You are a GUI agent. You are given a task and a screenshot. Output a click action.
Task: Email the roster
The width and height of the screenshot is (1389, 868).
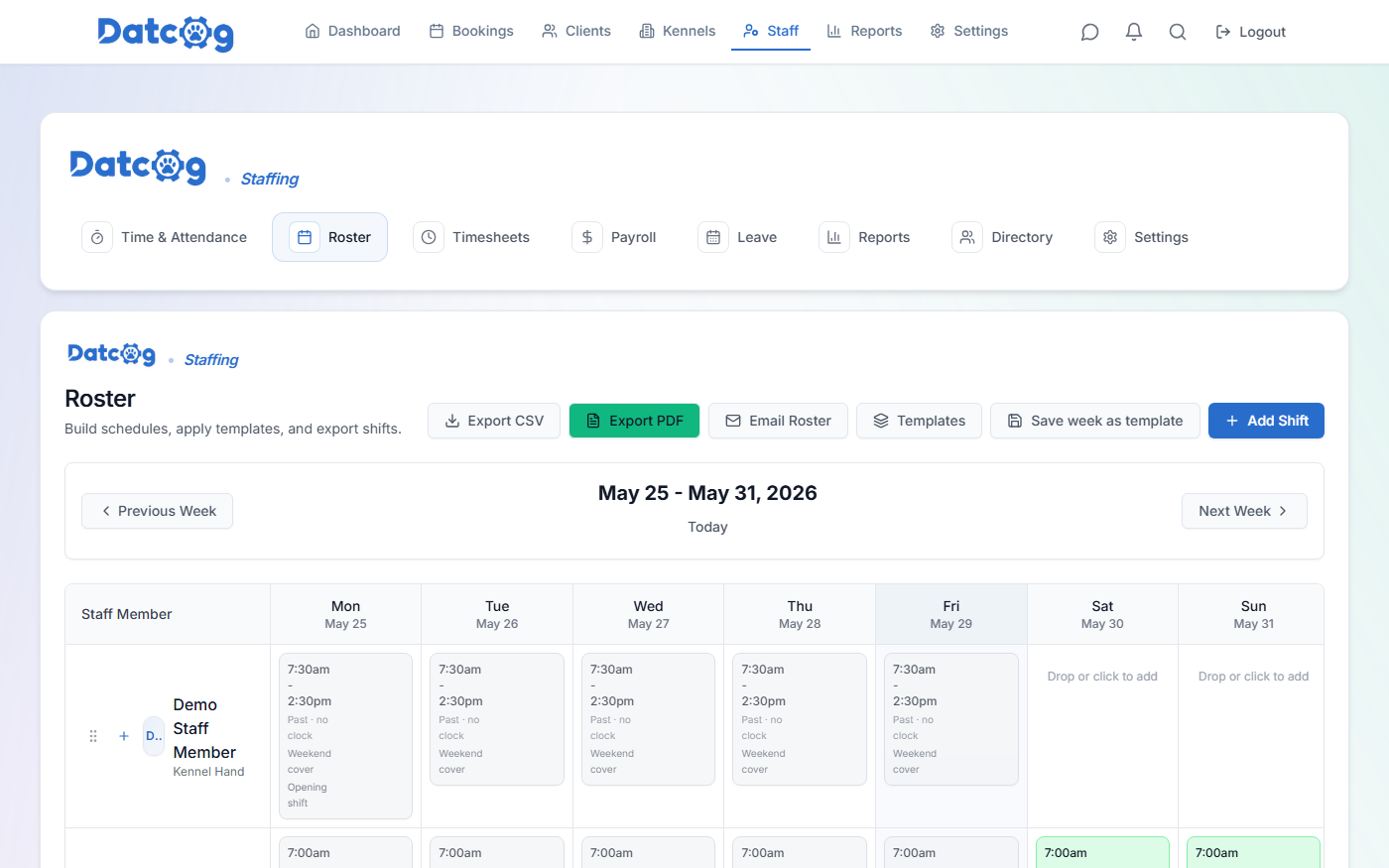tap(778, 421)
